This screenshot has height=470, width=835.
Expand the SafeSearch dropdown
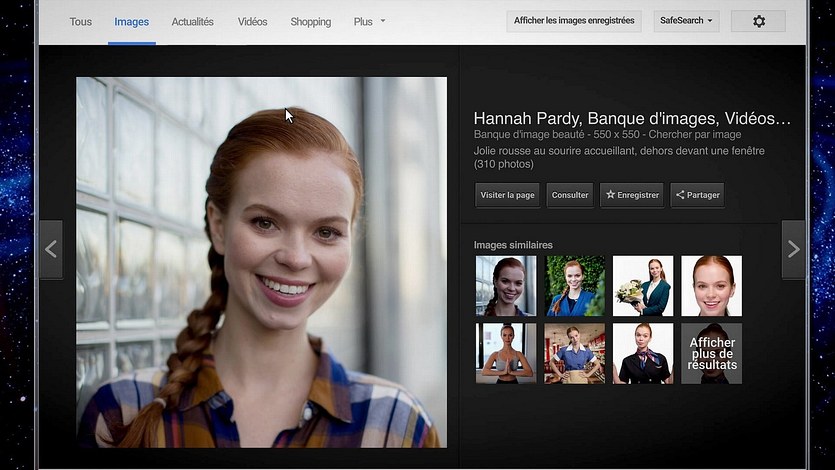coord(686,21)
